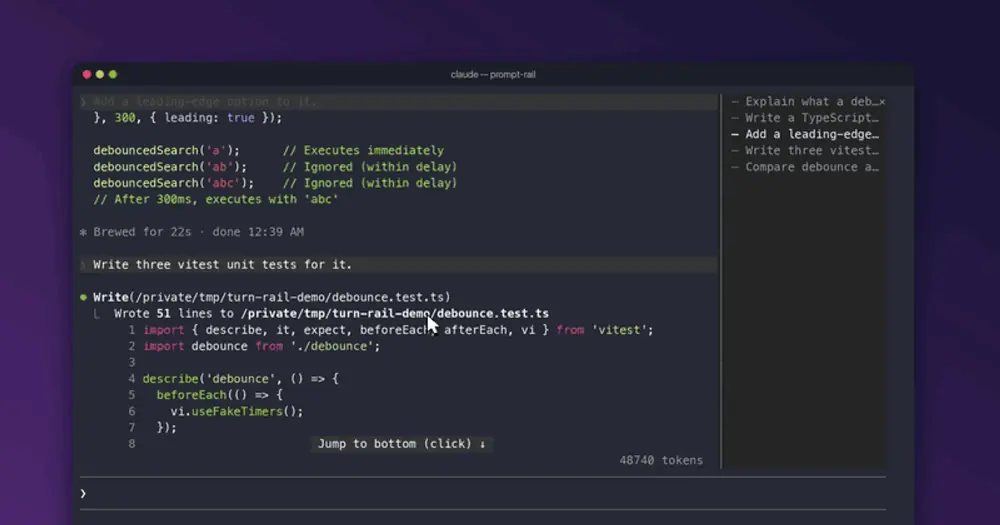Click the dash marker beside Compare debounce
This screenshot has width=1000, height=525.
735,167
